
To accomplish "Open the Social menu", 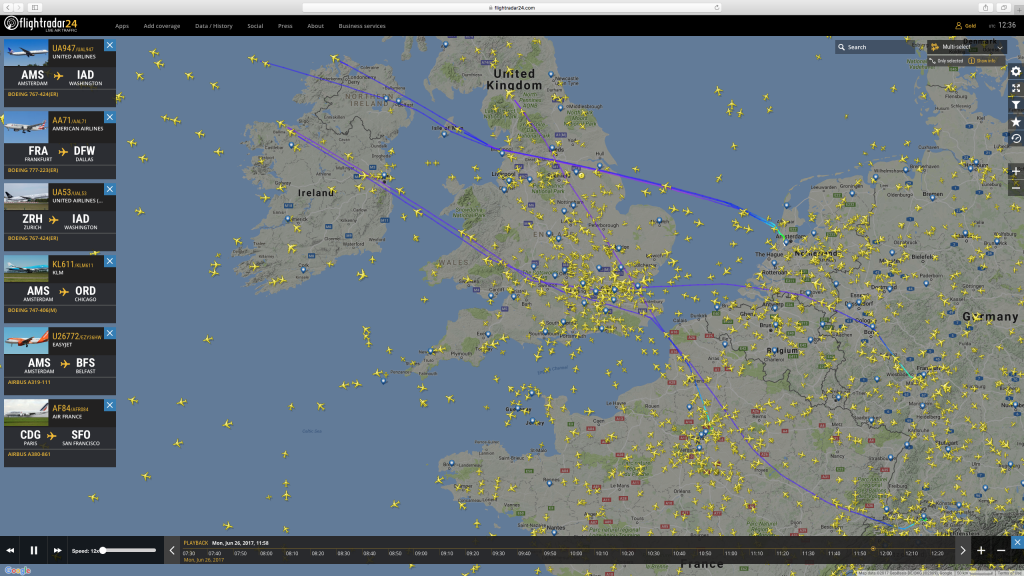I will point(255,26).
